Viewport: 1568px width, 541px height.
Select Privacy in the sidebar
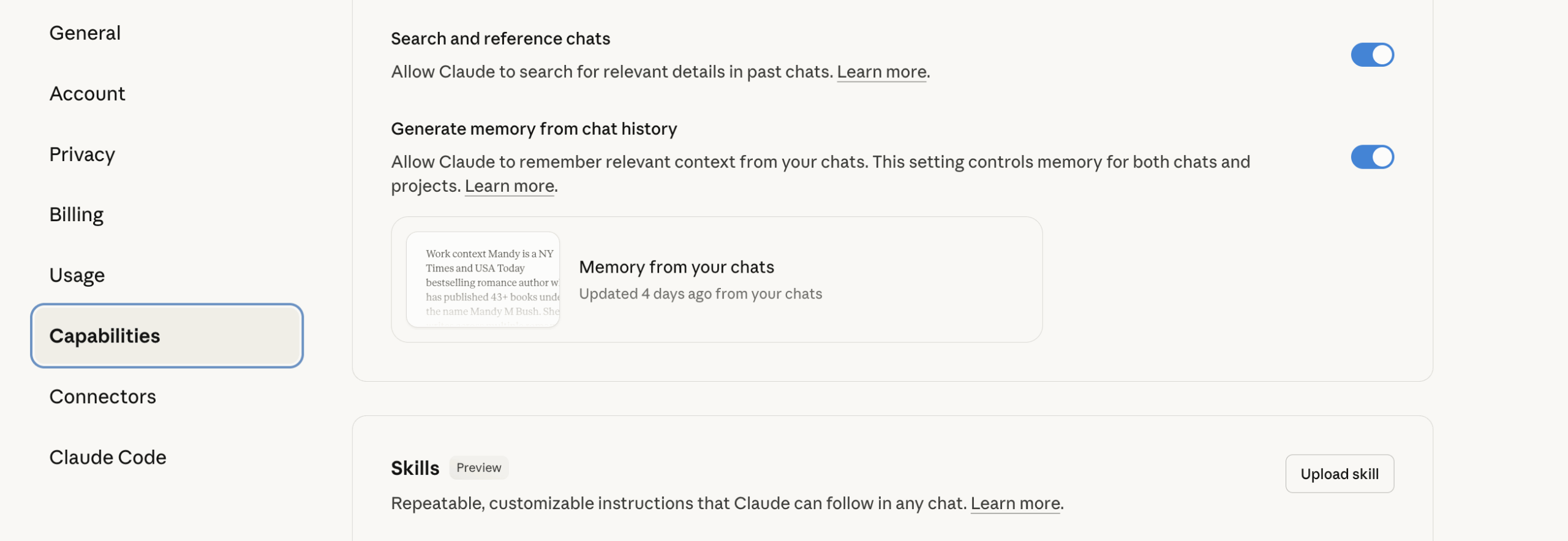82,154
